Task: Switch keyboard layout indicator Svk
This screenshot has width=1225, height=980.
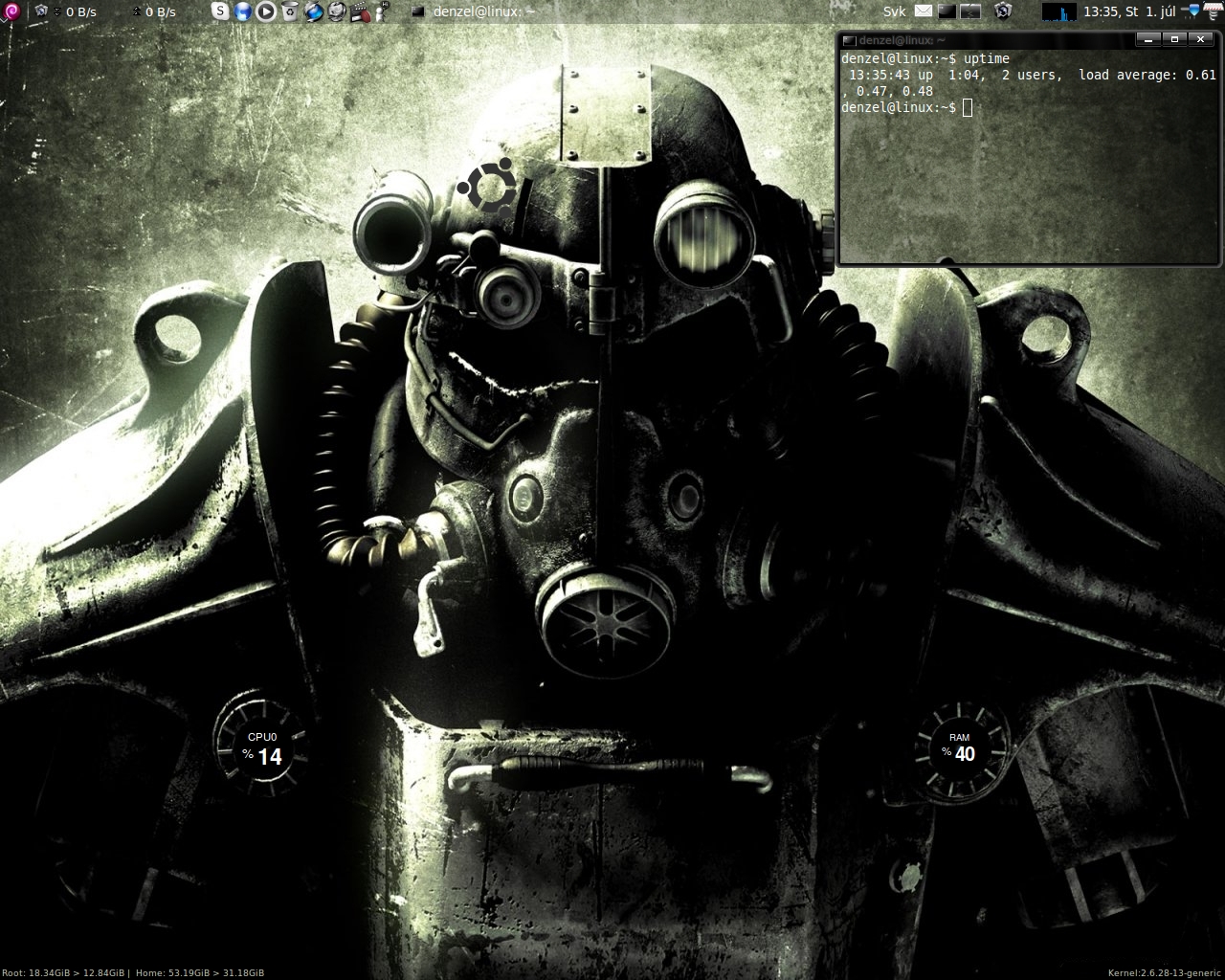Action: (894, 11)
